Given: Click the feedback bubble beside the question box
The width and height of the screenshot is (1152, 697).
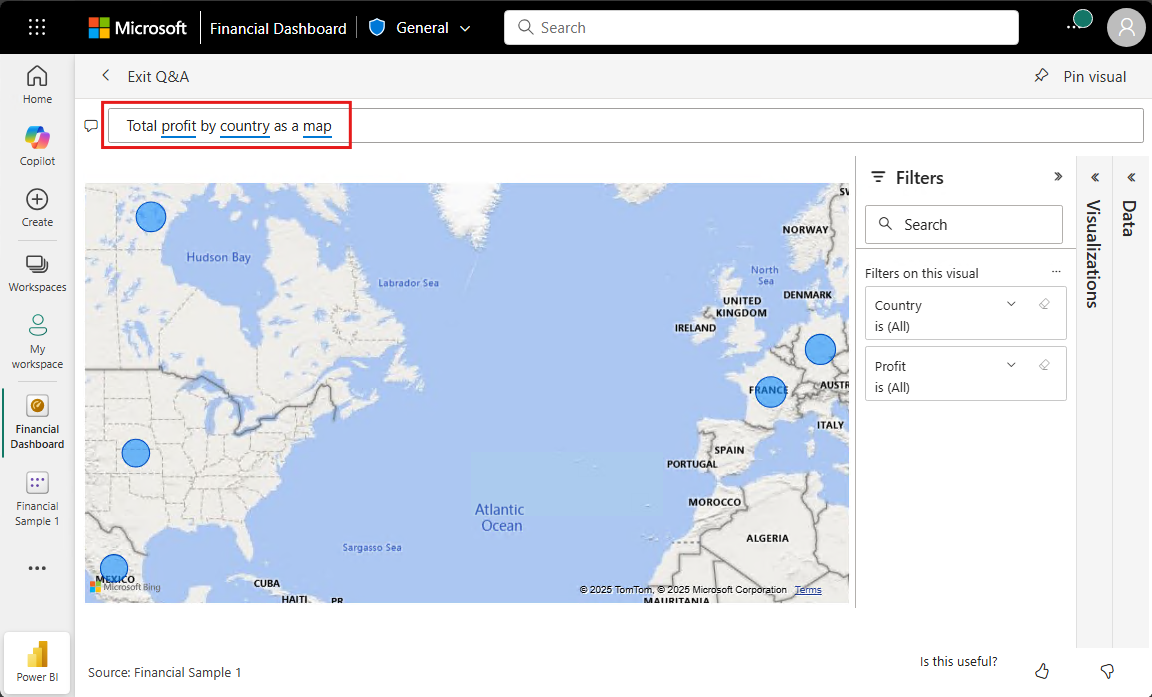Looking at the screenshot, I should click(x=91, y=125).
